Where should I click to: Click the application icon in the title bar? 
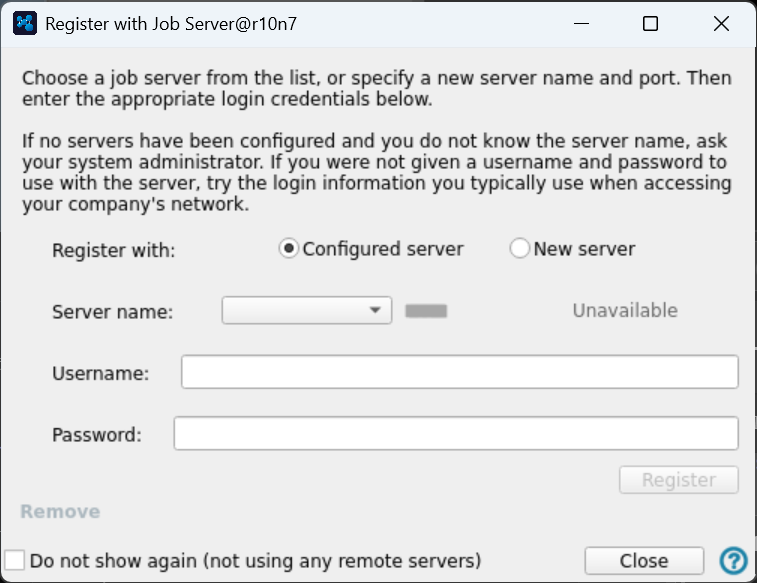(27, 24)
